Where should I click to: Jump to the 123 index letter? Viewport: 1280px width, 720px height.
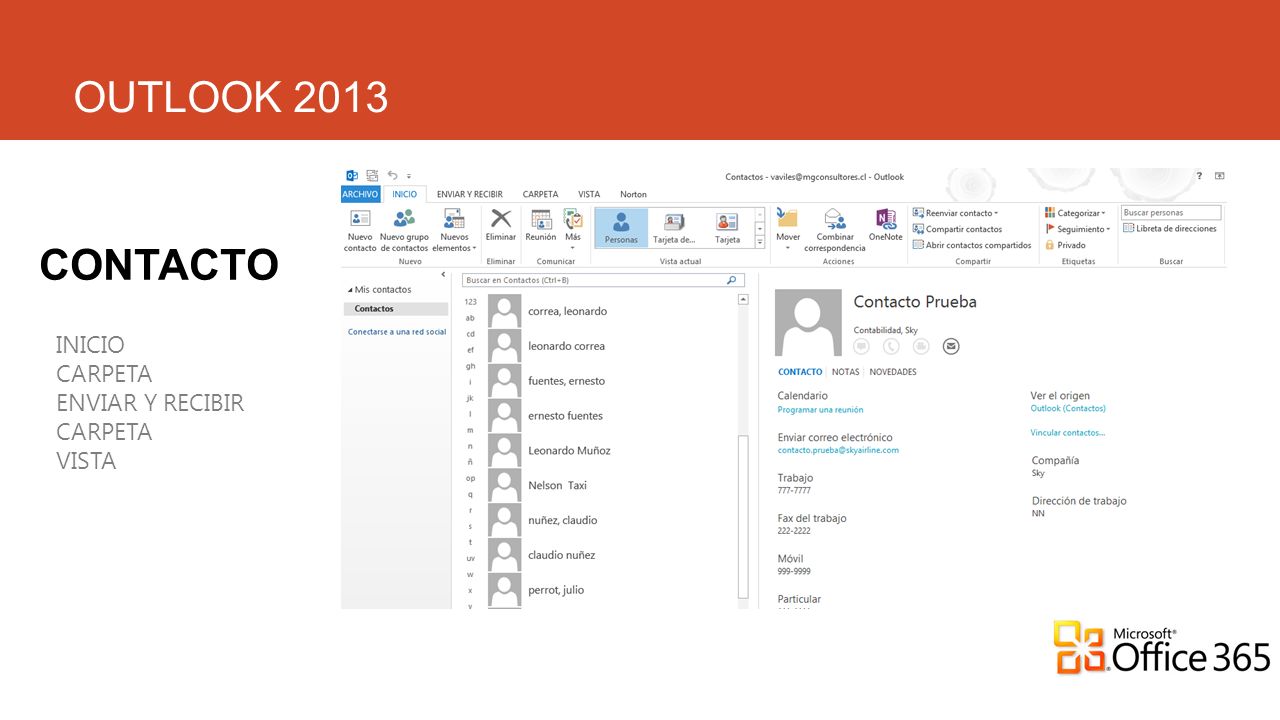470,302
